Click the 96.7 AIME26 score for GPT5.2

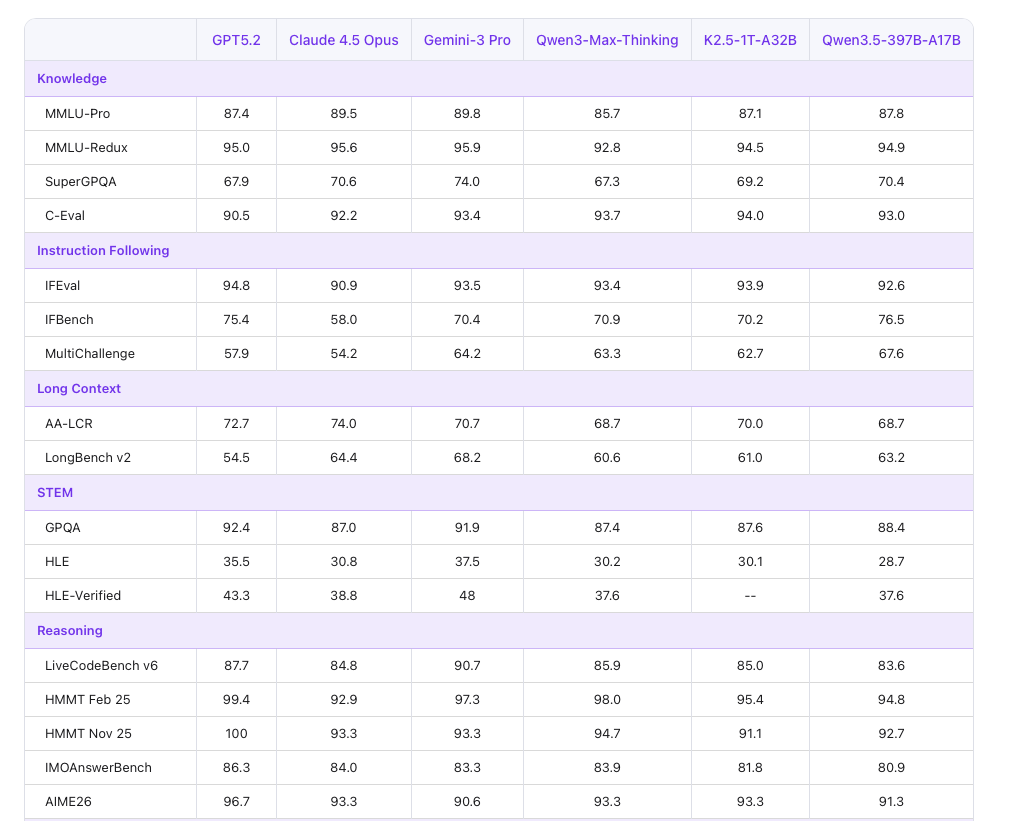coord(236,802)
